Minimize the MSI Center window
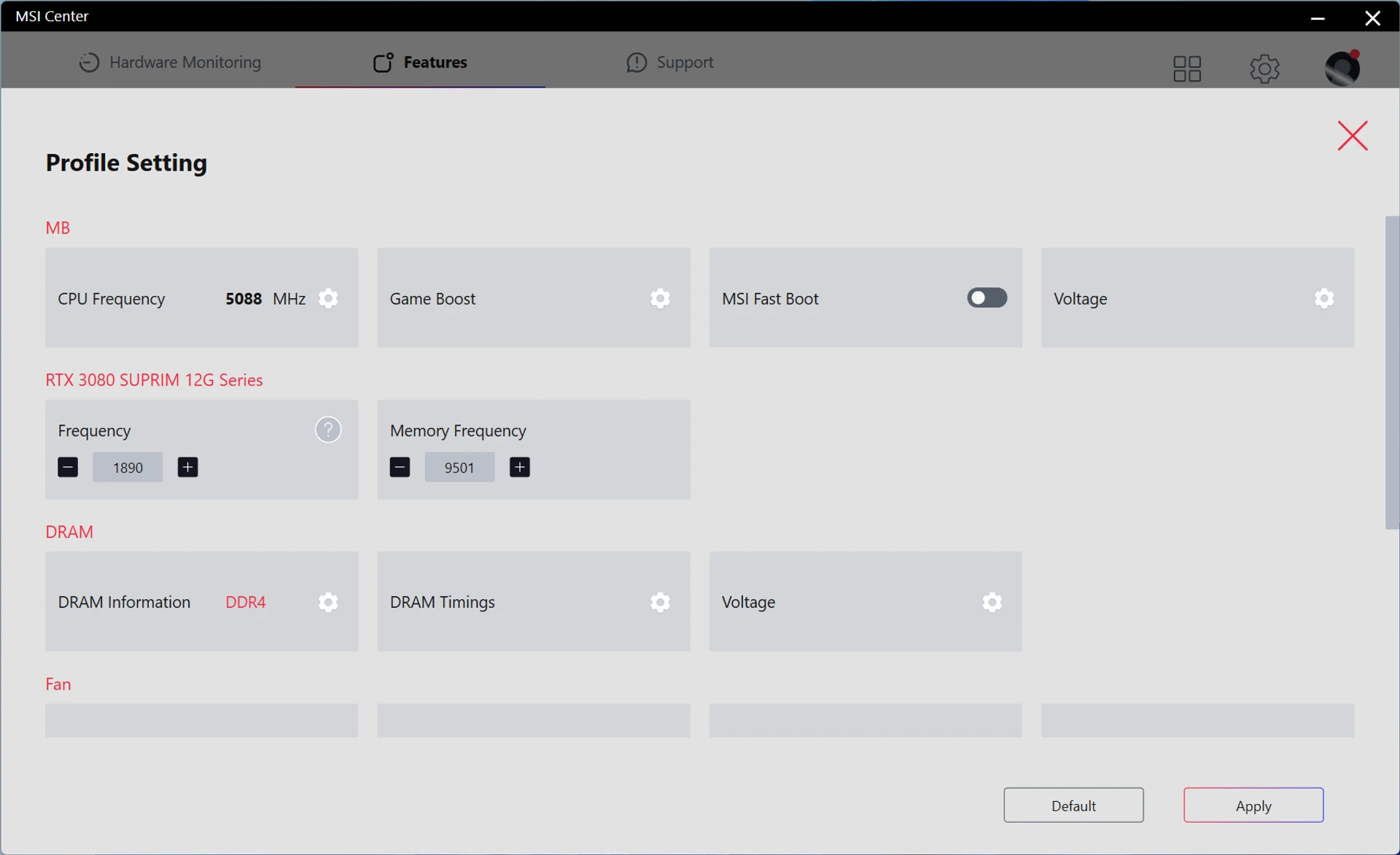 pyautogui.click(x=1317, y=17)
